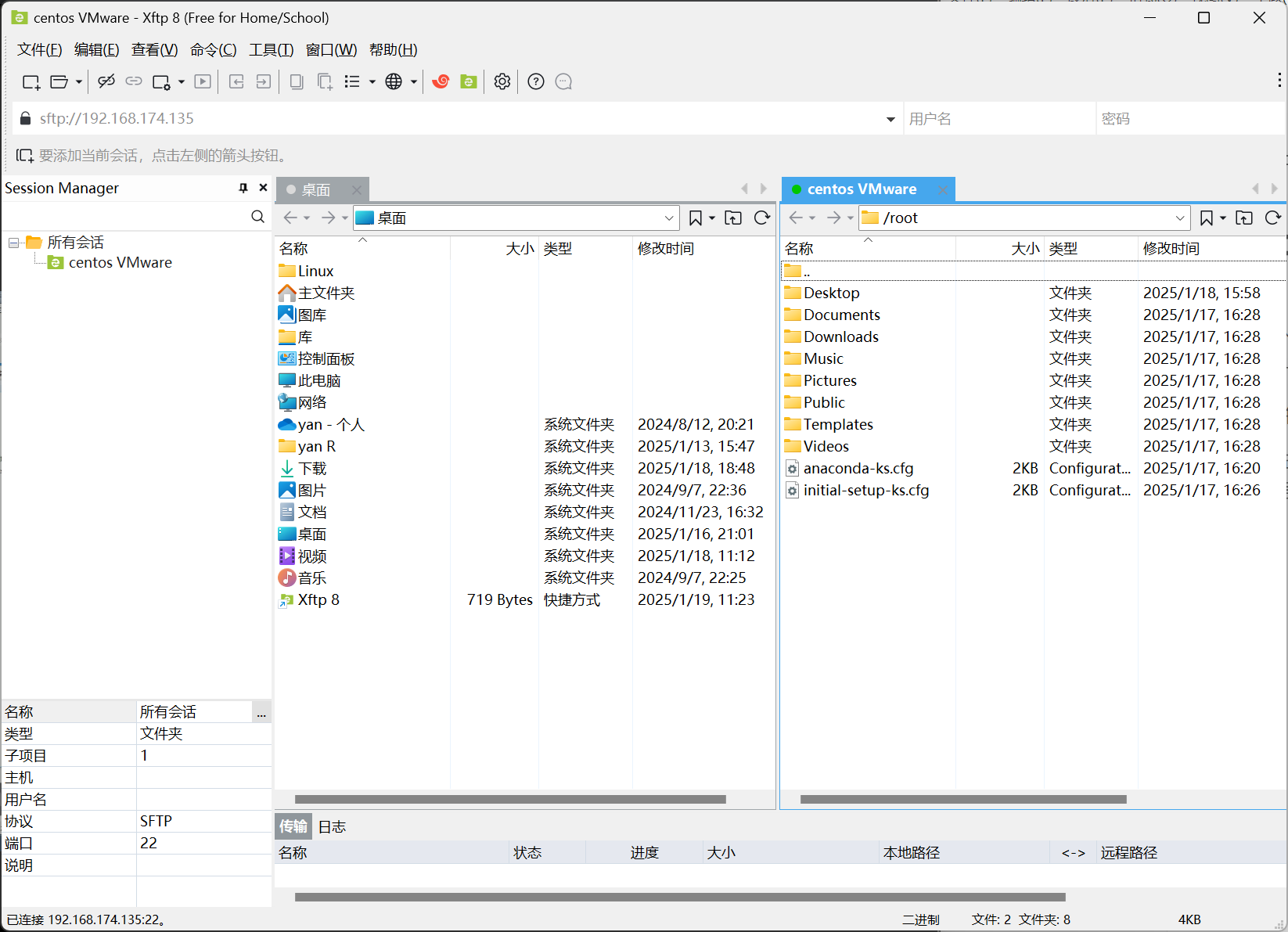Expand the host address history dropdown
The image size is (1288, 932).
point(890,119)
